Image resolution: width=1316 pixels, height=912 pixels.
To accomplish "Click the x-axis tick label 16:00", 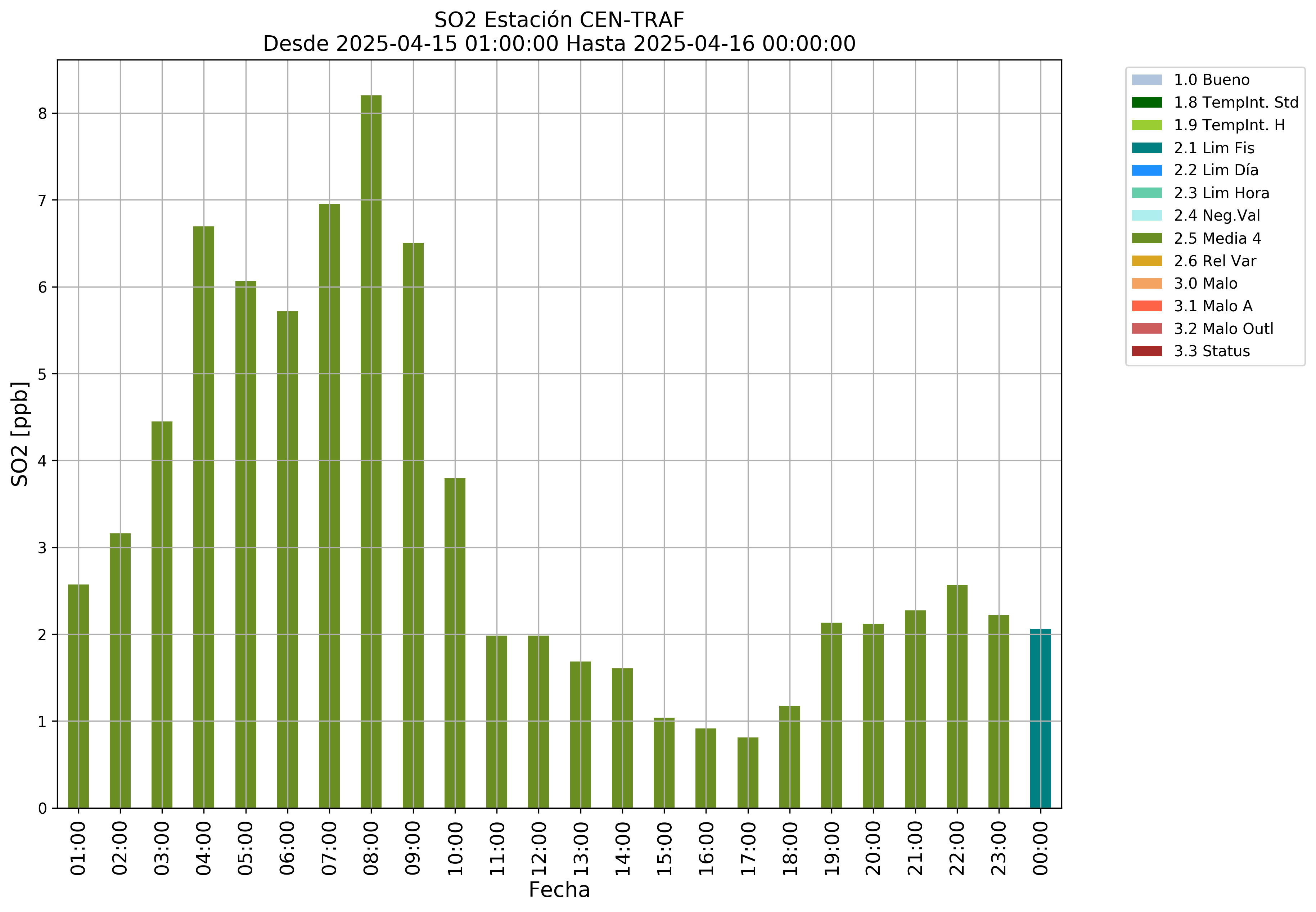I will [x=706, y=849].
